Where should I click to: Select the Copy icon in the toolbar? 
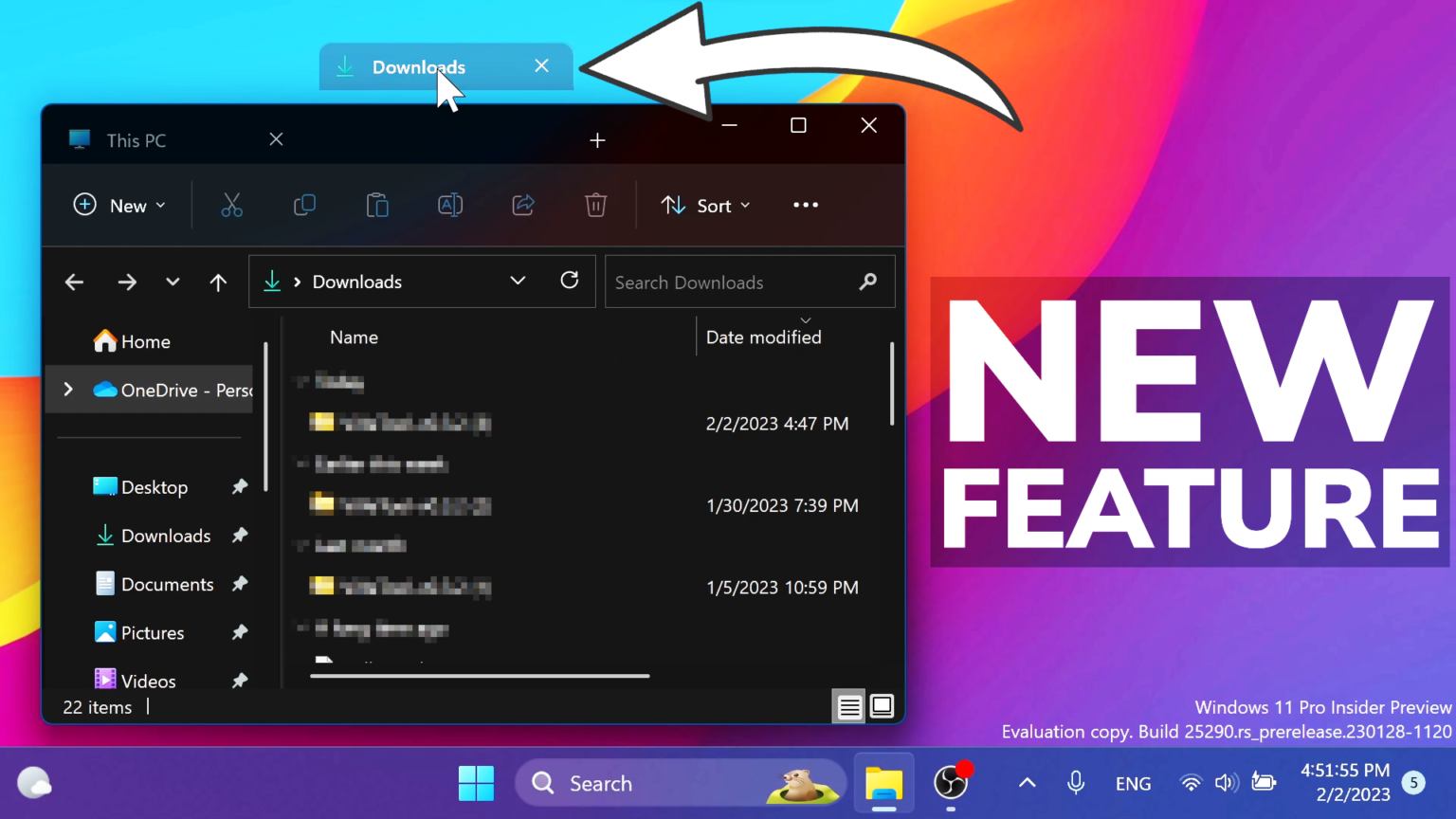304,205
